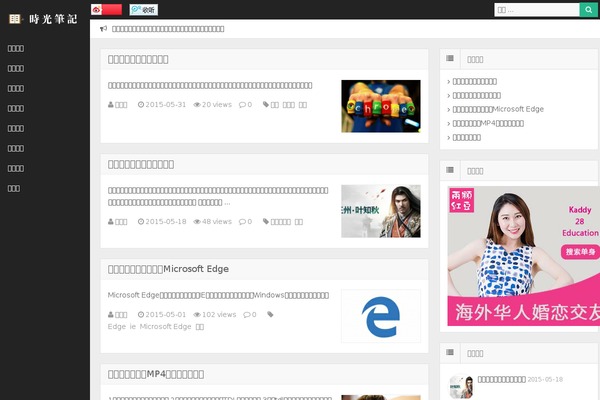Open the blue Edge logo thumbnail
600x400 pixels.
click(381, 316)
